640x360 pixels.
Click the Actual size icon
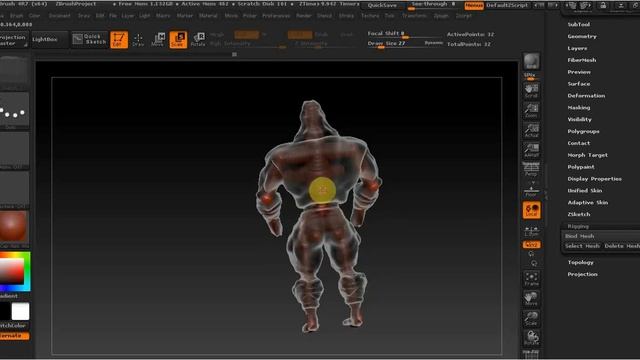[x=531, y=130]
